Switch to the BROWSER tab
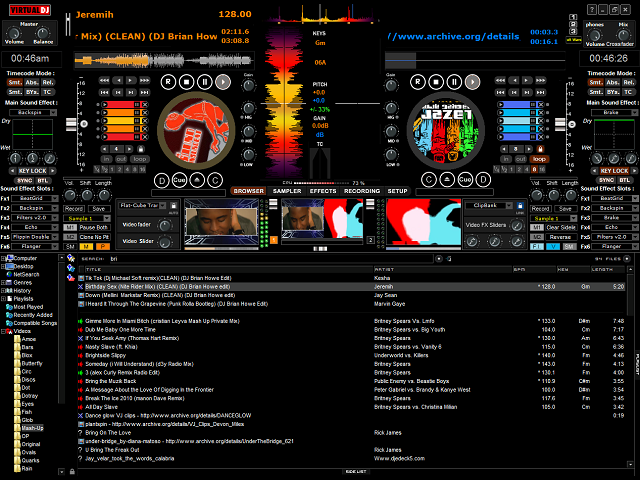Viewport: 640px width, 480px height. click(249, 191)
